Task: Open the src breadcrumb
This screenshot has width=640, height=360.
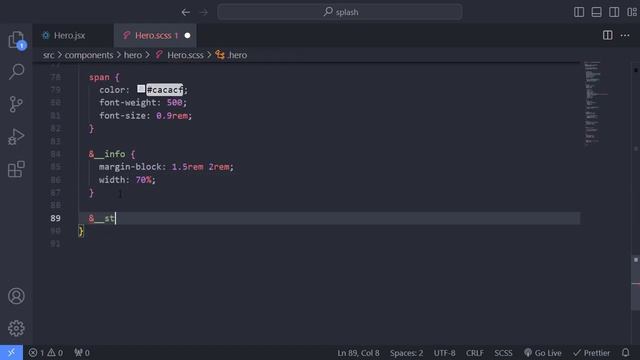Action: click(48, 55)
